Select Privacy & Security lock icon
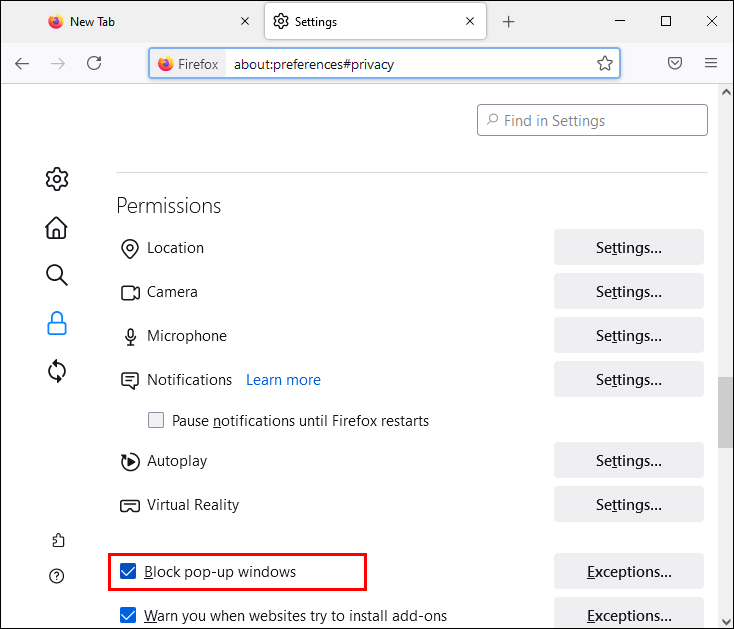 pyautogui.click(x=57, y=323)
